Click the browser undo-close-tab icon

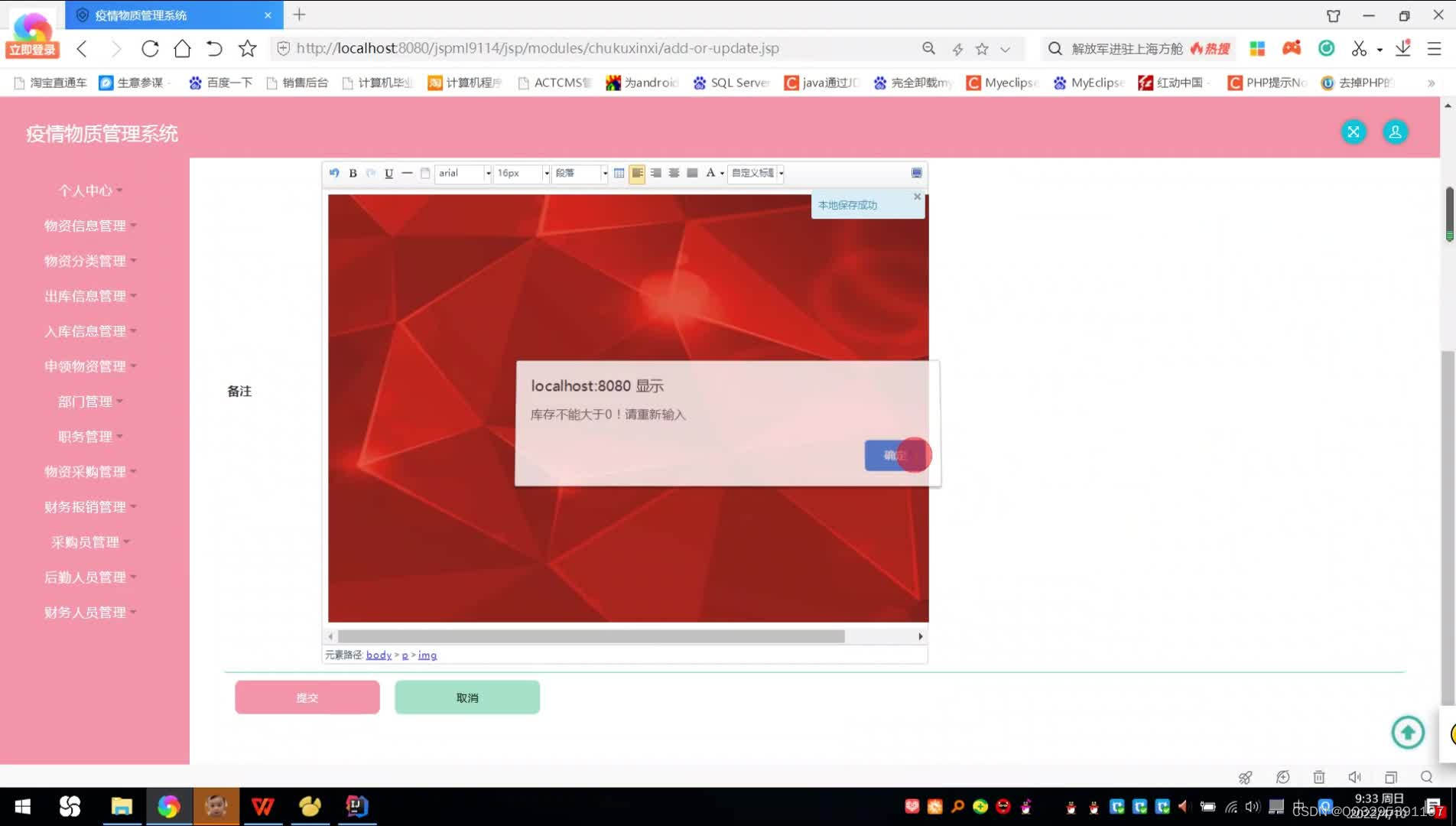pyautogui.click(x=214, y=49)
